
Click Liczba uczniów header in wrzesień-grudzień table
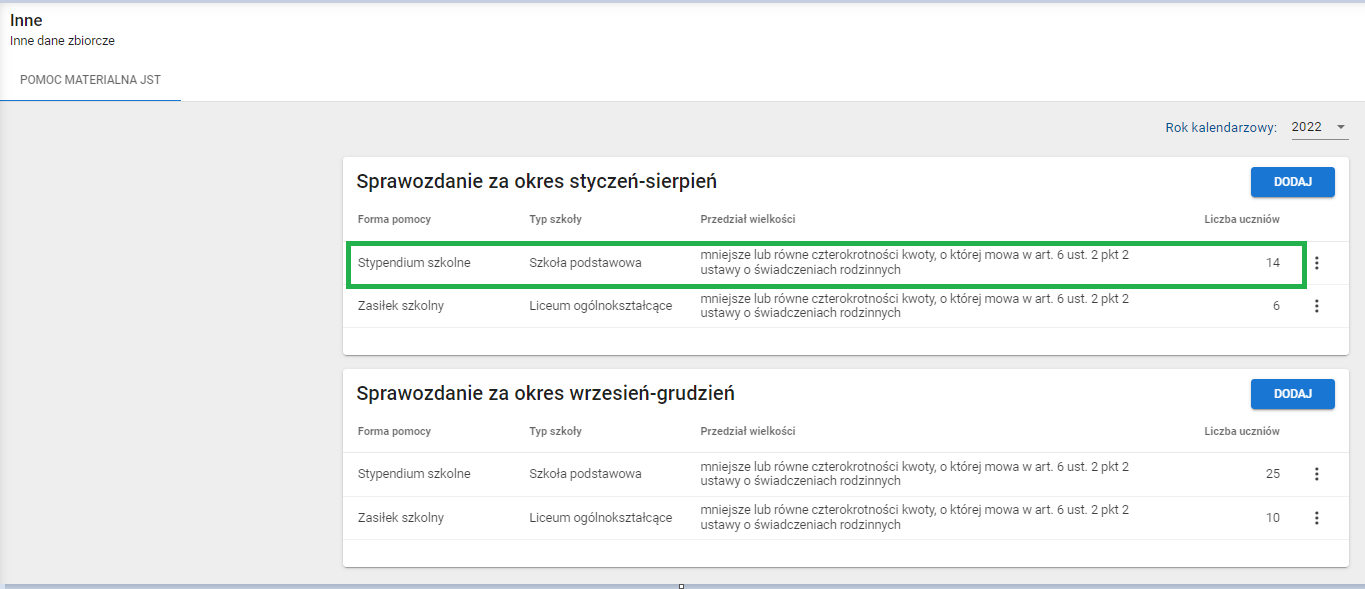(1241, 431)
